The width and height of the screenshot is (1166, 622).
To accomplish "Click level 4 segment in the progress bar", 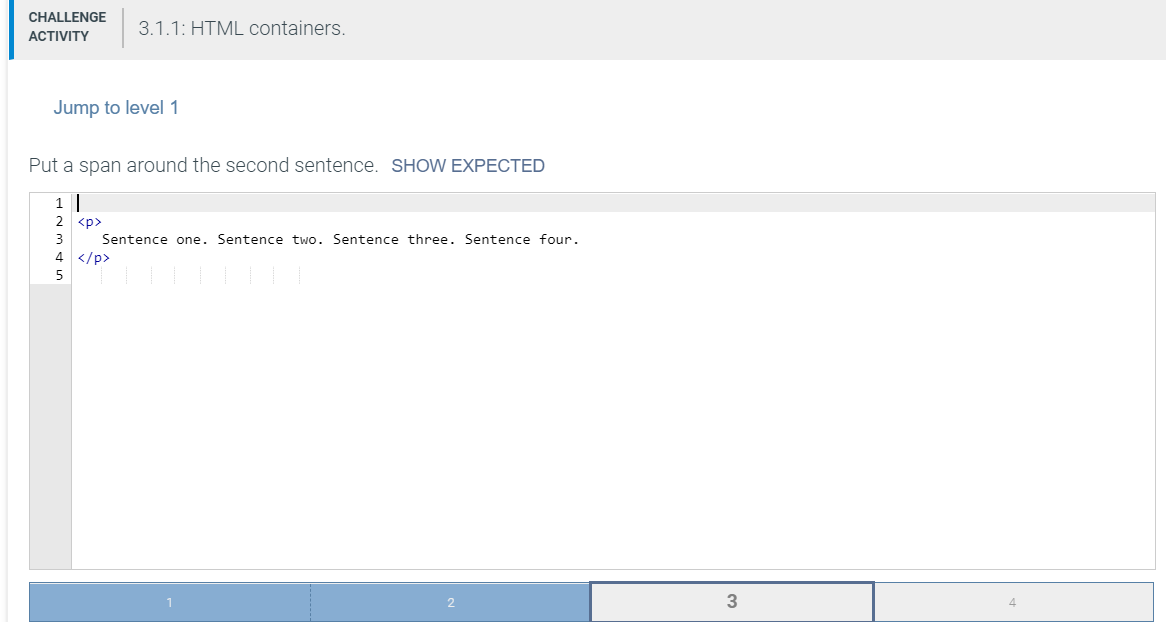I will tap(1012, 601).
